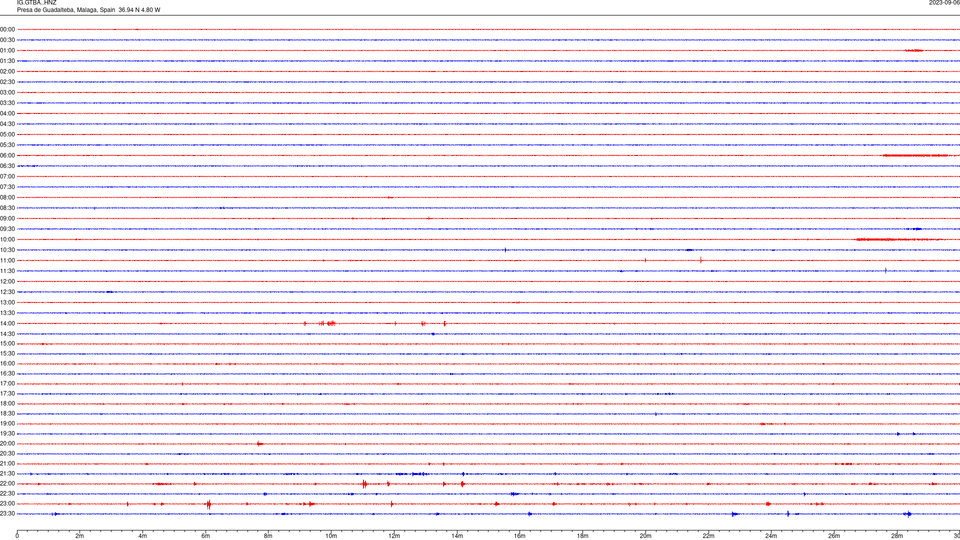Choose the 07:00 time label
Viewport: 960px width, 540px height.
coord(7,176)
